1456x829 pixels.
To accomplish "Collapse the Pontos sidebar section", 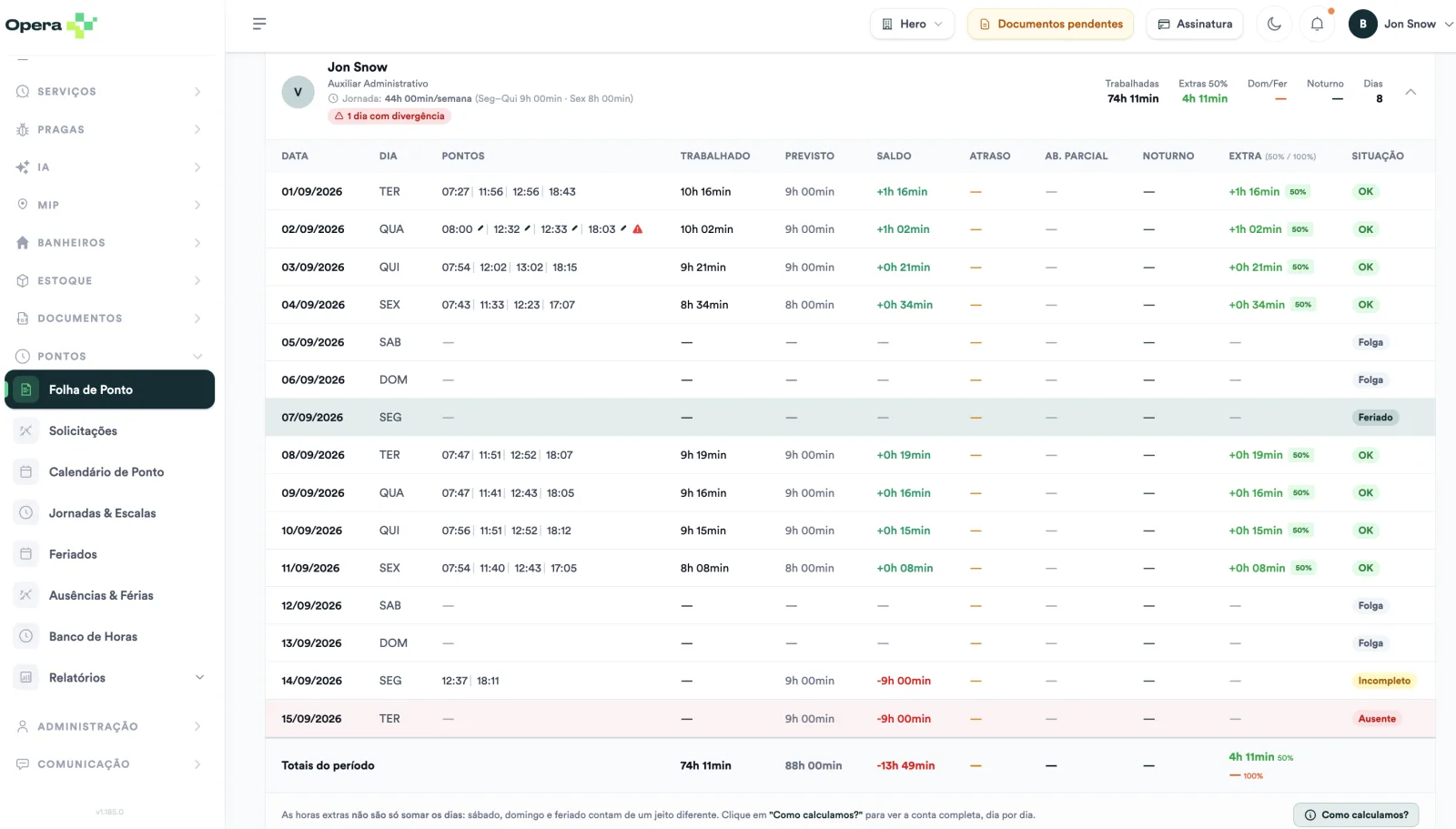I will 109,357.
